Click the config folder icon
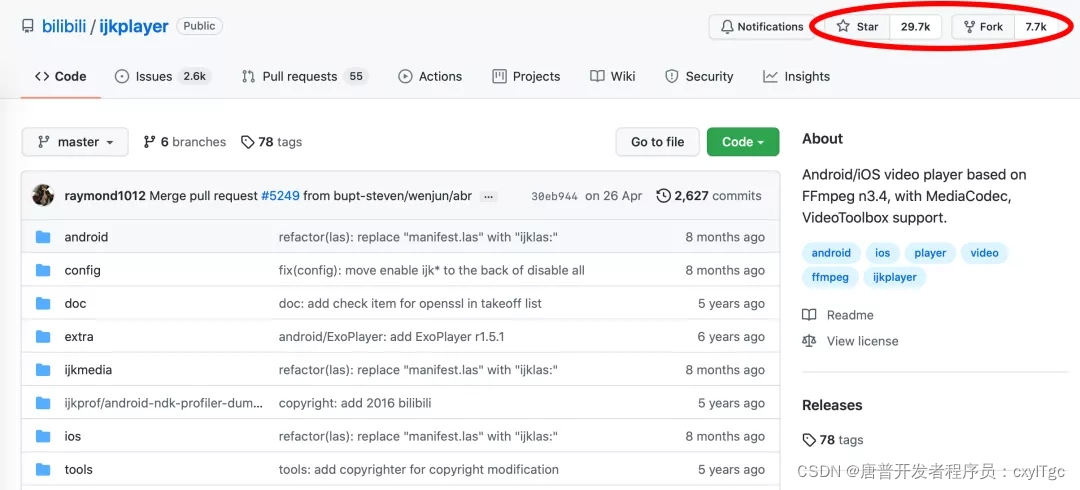This screenshot has width=1080, height=490. click(43, 270)
